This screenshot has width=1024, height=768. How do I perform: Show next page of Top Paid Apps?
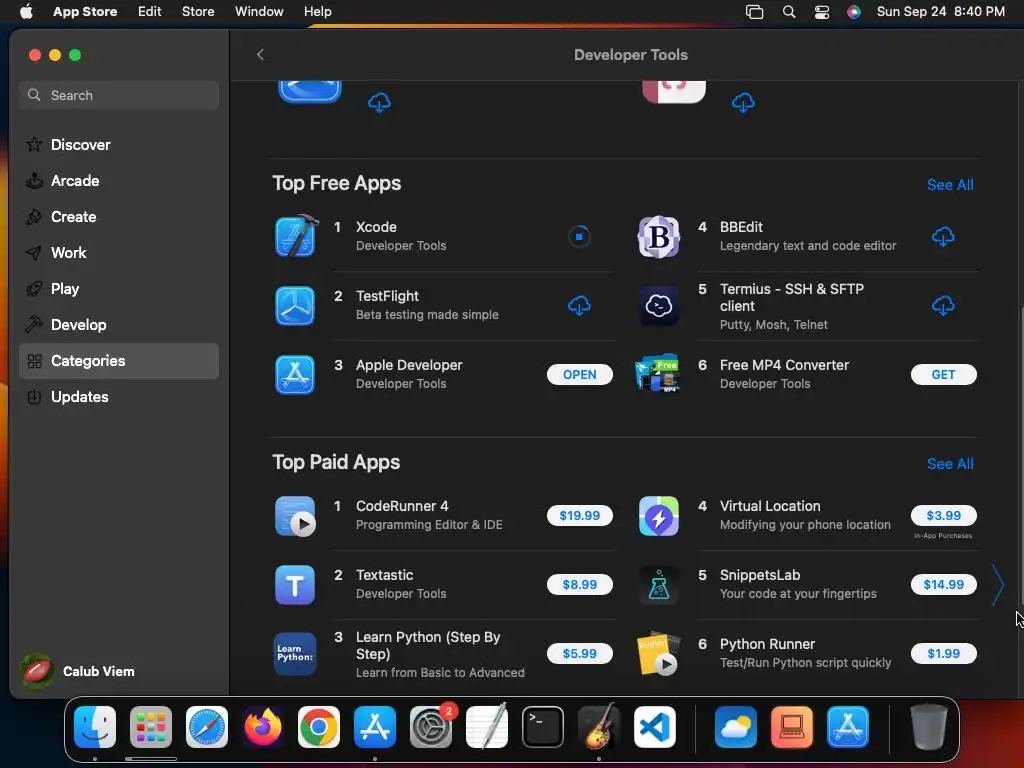tap(998, 585)
